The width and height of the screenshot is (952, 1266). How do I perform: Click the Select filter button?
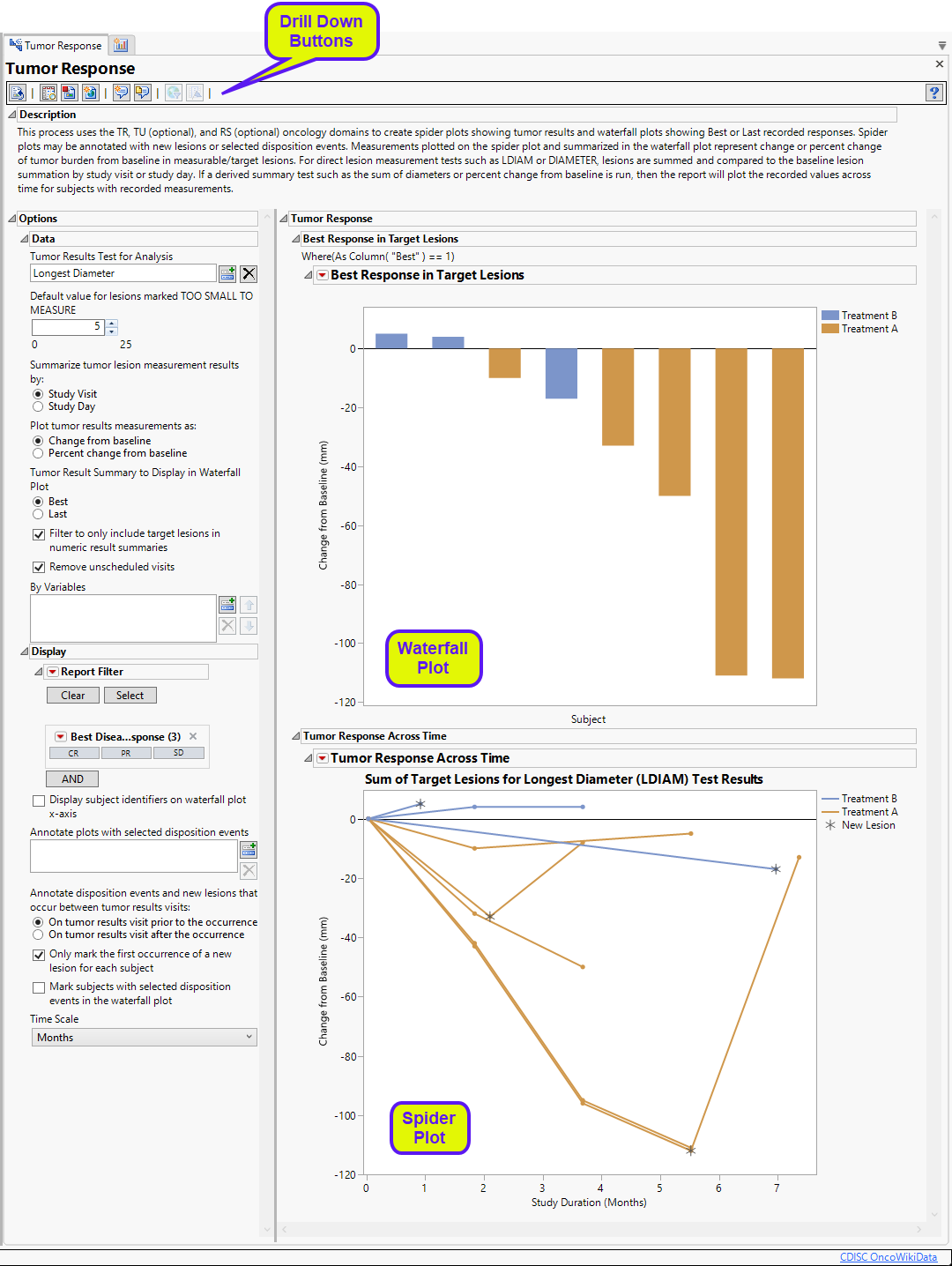[x=130, y=696]
